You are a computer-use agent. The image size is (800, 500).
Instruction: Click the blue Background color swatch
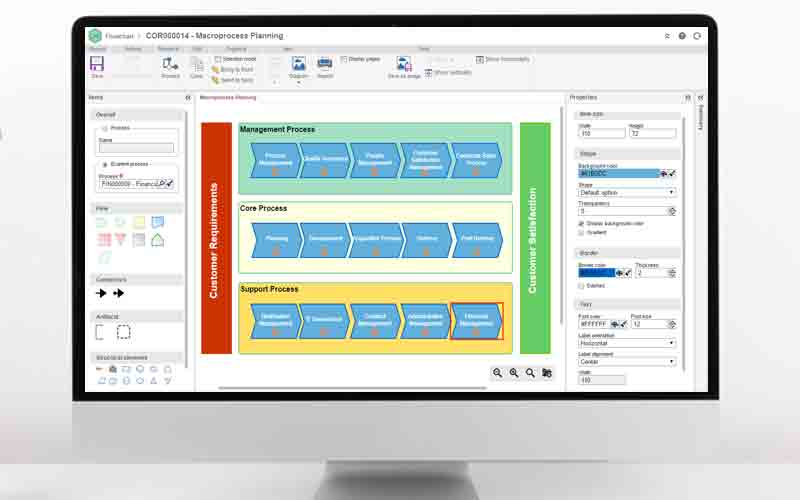619,173
